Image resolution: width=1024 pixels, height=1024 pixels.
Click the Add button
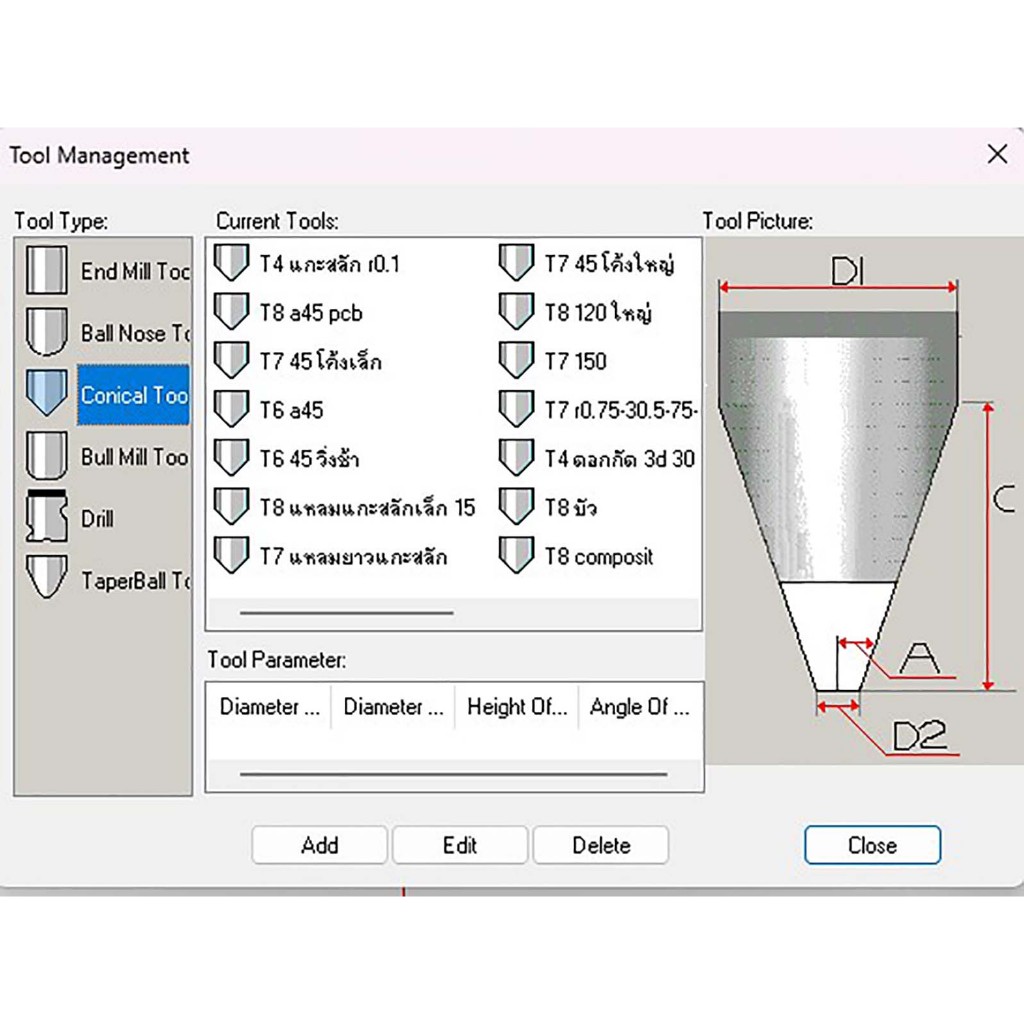(320, 845)
